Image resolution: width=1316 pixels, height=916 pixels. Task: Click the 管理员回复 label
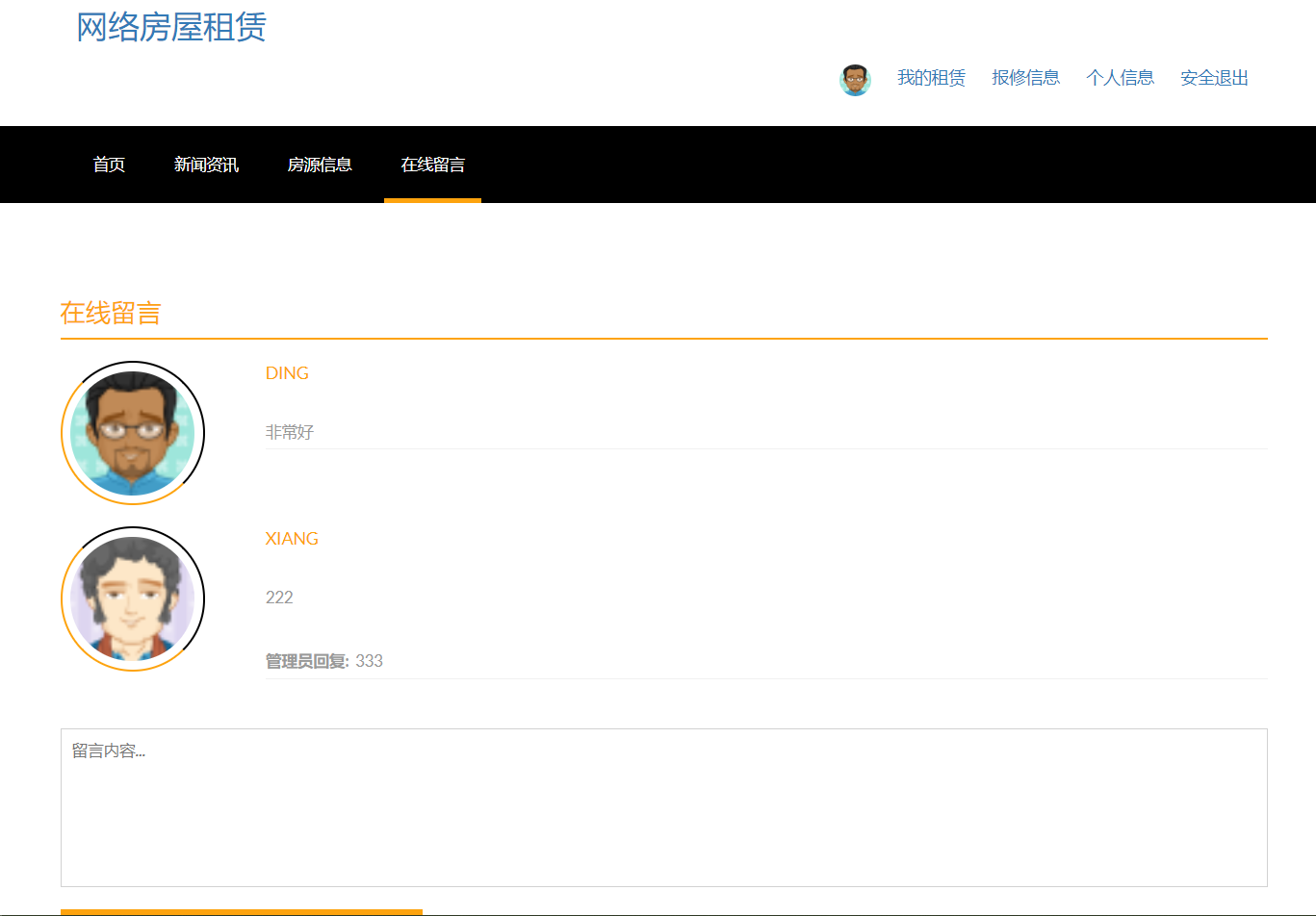pos(307,661)
